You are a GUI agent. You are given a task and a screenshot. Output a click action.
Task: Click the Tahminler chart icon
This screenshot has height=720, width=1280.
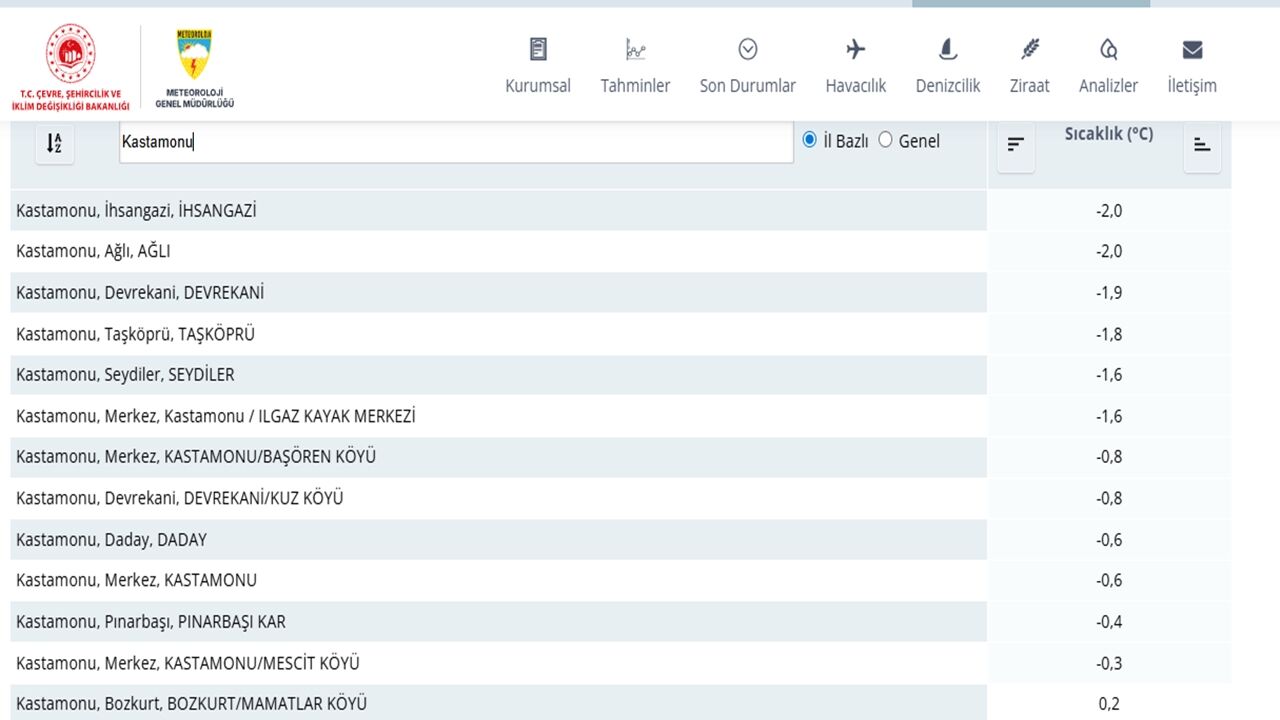(635, 49)
